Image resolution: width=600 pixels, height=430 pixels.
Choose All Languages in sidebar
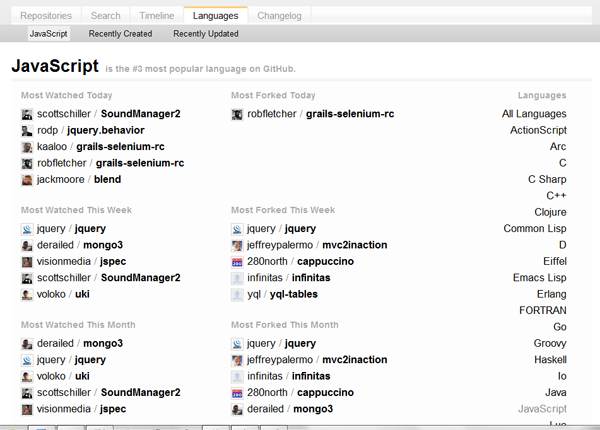[534, 114]
